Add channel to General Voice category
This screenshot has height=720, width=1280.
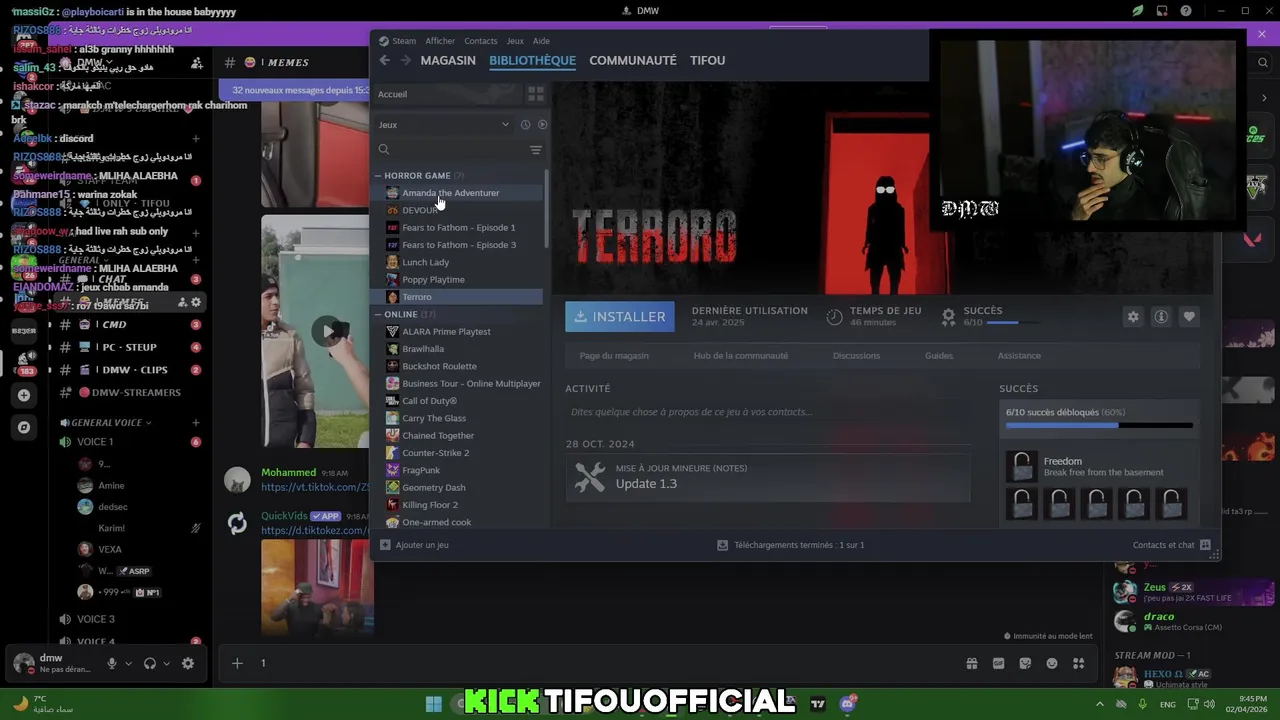(196, 423)
